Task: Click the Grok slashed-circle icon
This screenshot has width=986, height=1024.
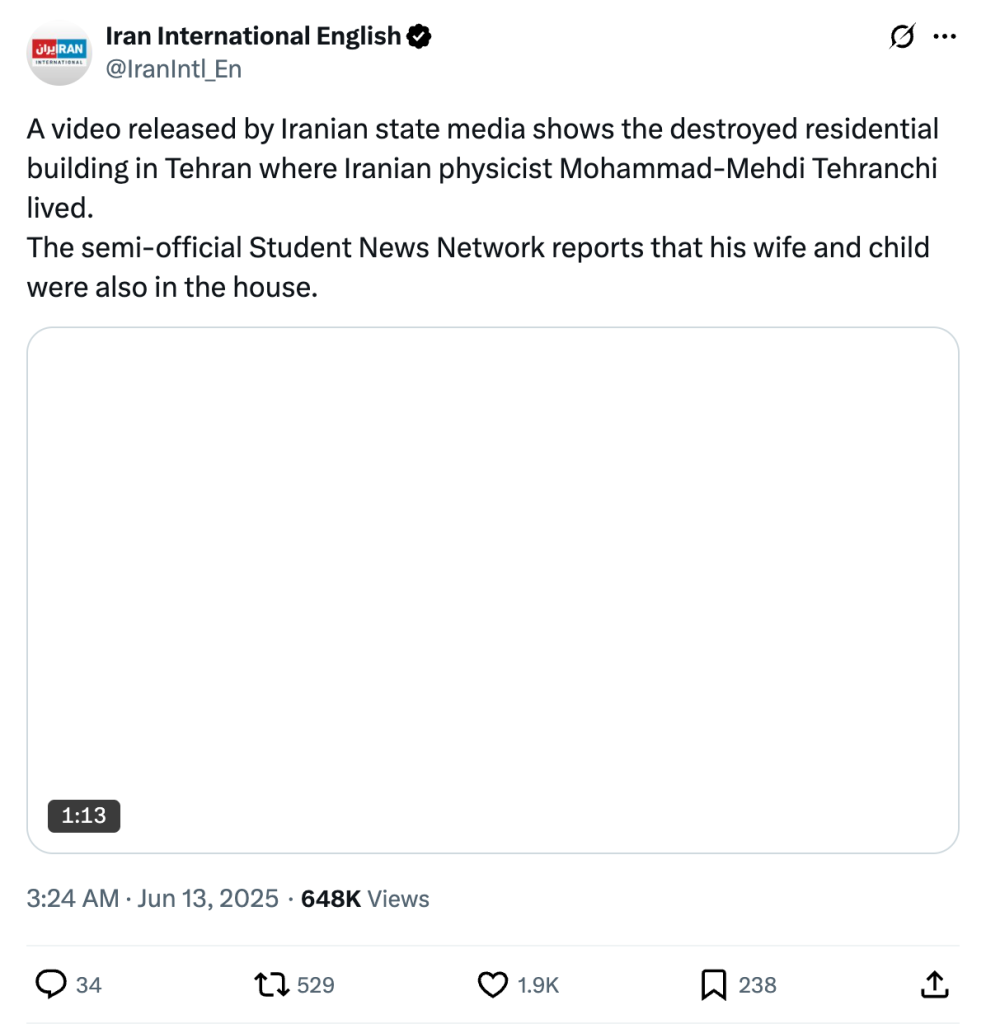Action: tap(901, 37)
